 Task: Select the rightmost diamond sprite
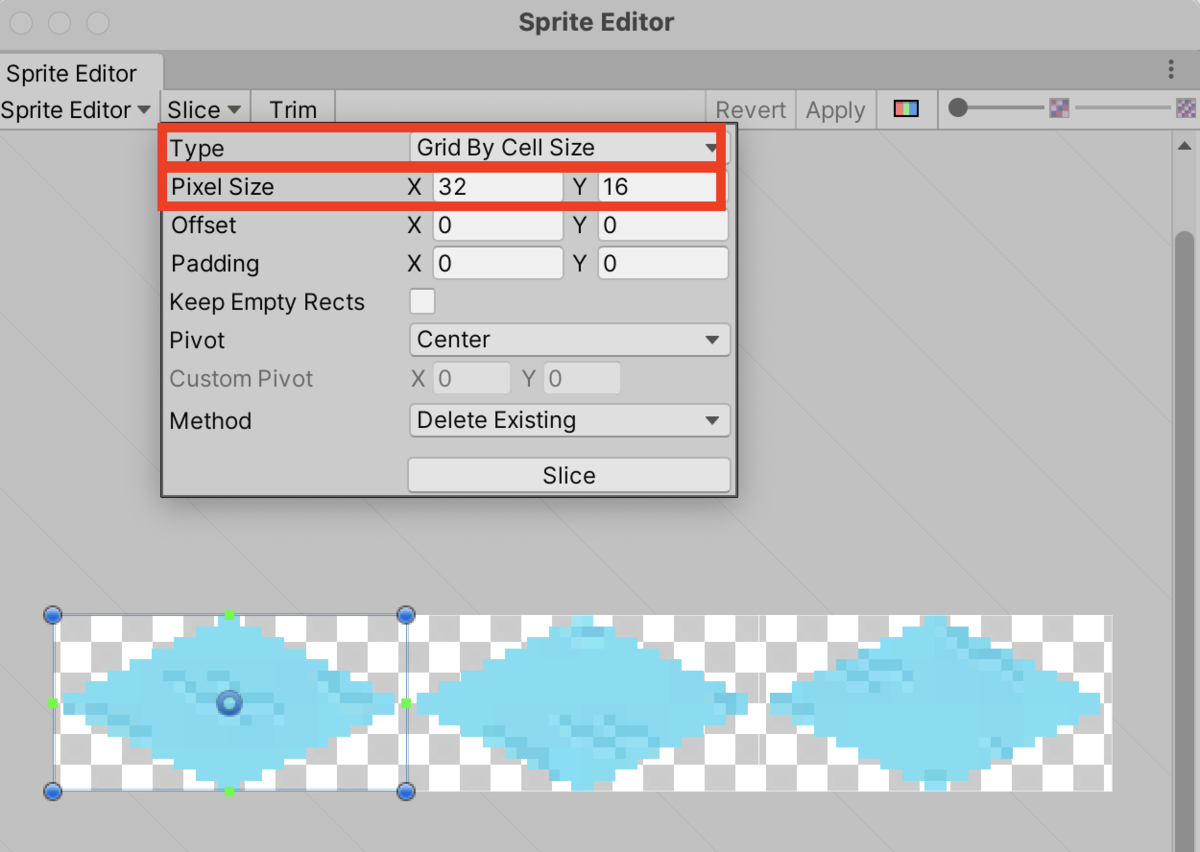936,703
